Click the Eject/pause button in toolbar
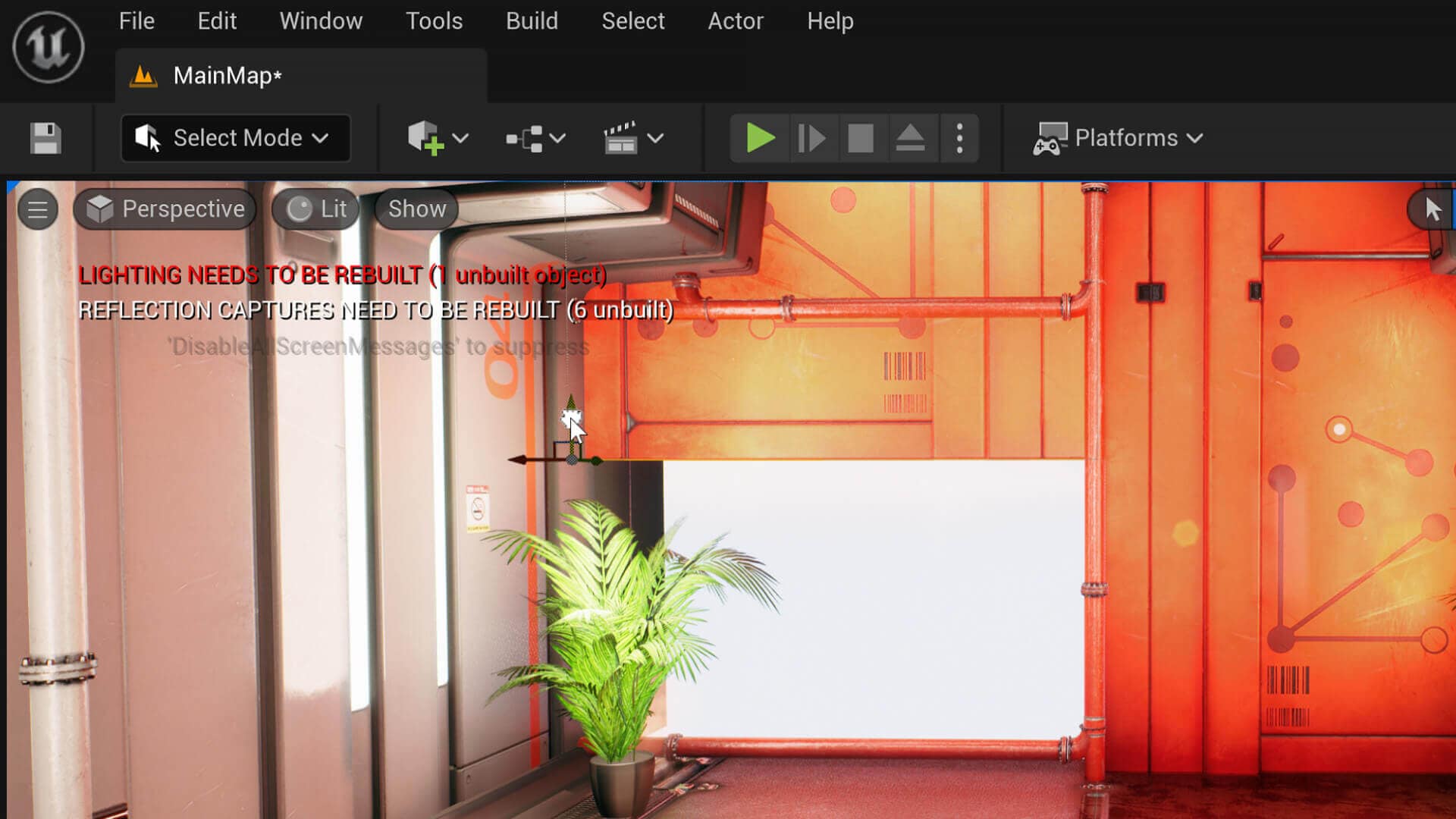 click(x=910, y=138)
